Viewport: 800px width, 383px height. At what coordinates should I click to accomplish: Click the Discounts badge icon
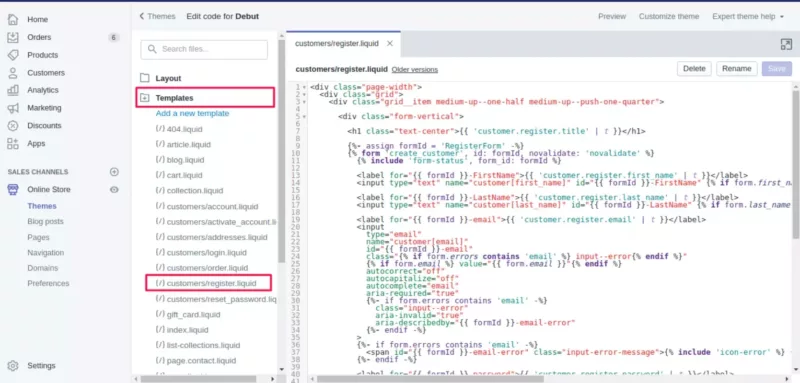pos(13,125)
